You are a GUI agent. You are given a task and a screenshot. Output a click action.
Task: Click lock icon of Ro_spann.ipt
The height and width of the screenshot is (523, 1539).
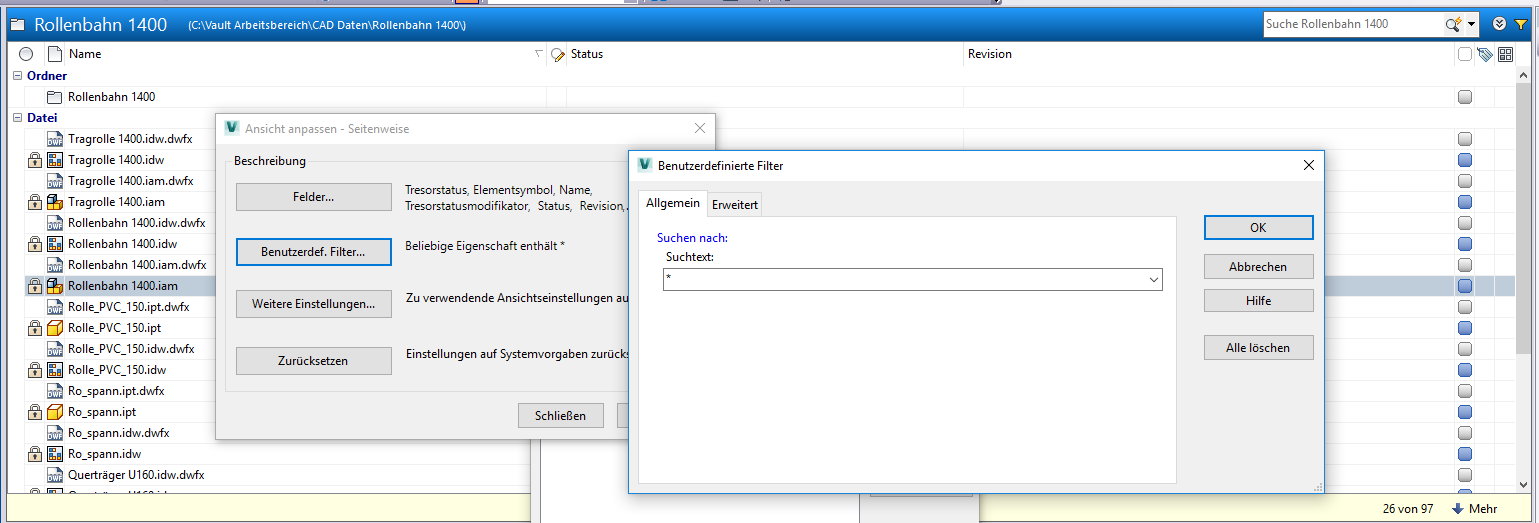click(35, 412)
